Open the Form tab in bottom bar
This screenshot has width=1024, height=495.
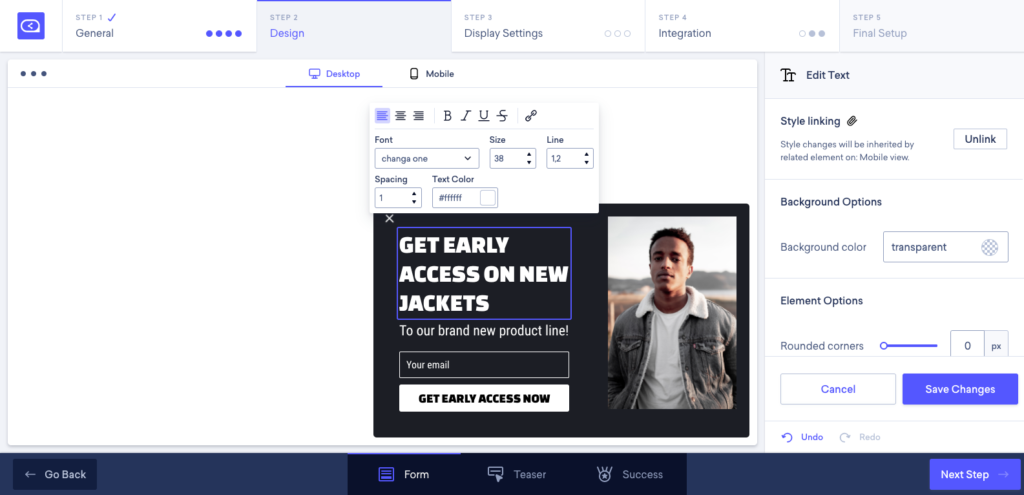(404, 475)
